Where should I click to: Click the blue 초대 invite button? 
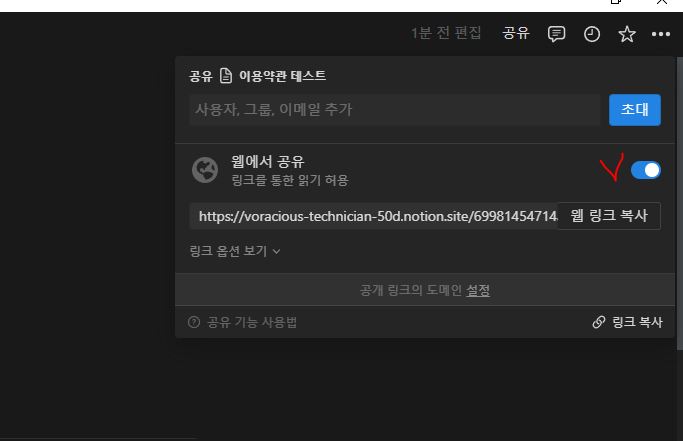635,110
